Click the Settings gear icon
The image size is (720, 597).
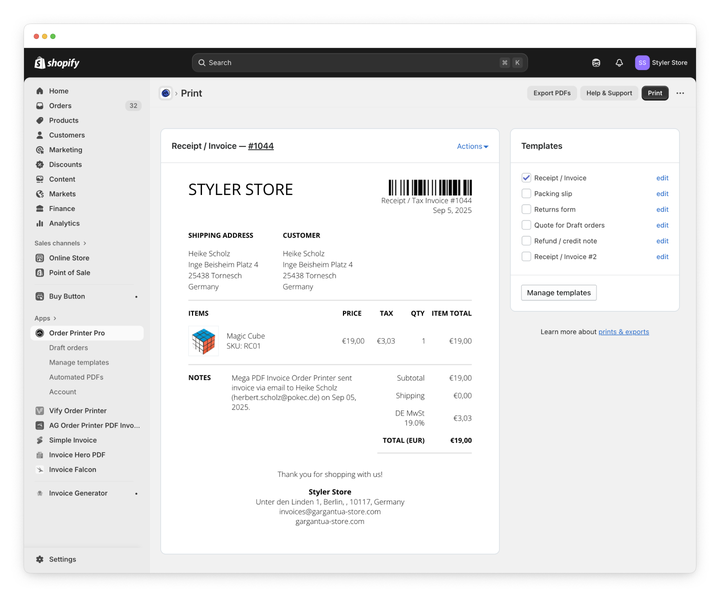40,559
